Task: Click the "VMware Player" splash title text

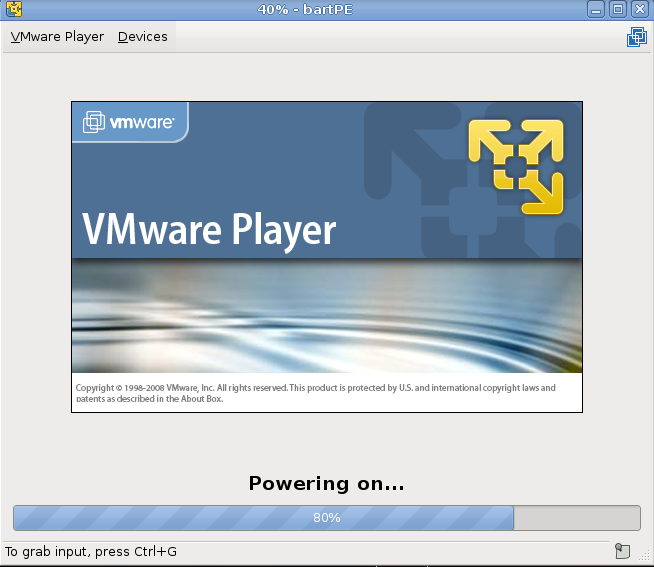Action: point(209,229)
